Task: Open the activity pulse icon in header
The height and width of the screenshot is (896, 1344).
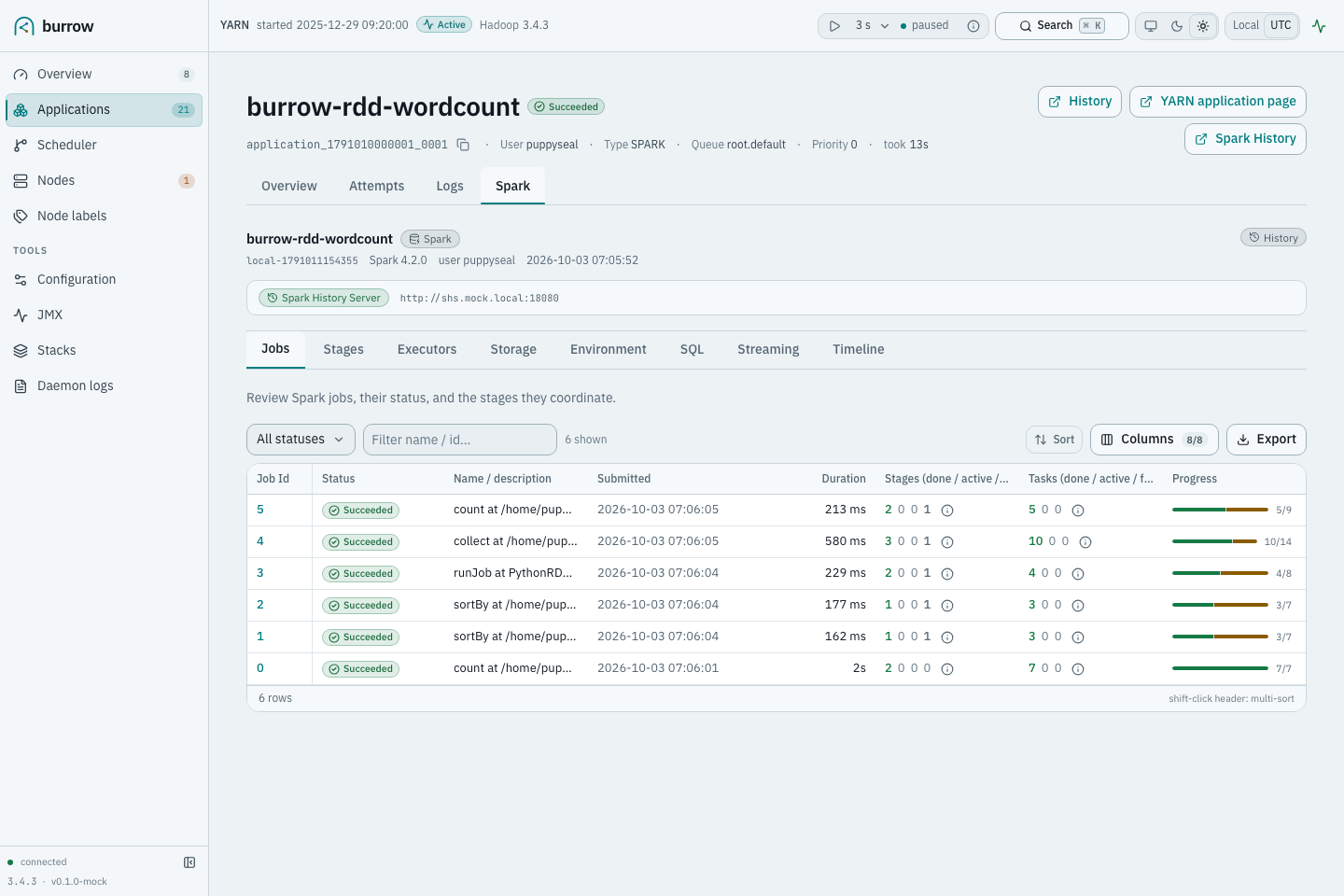Action: [x=1319, y=26]
